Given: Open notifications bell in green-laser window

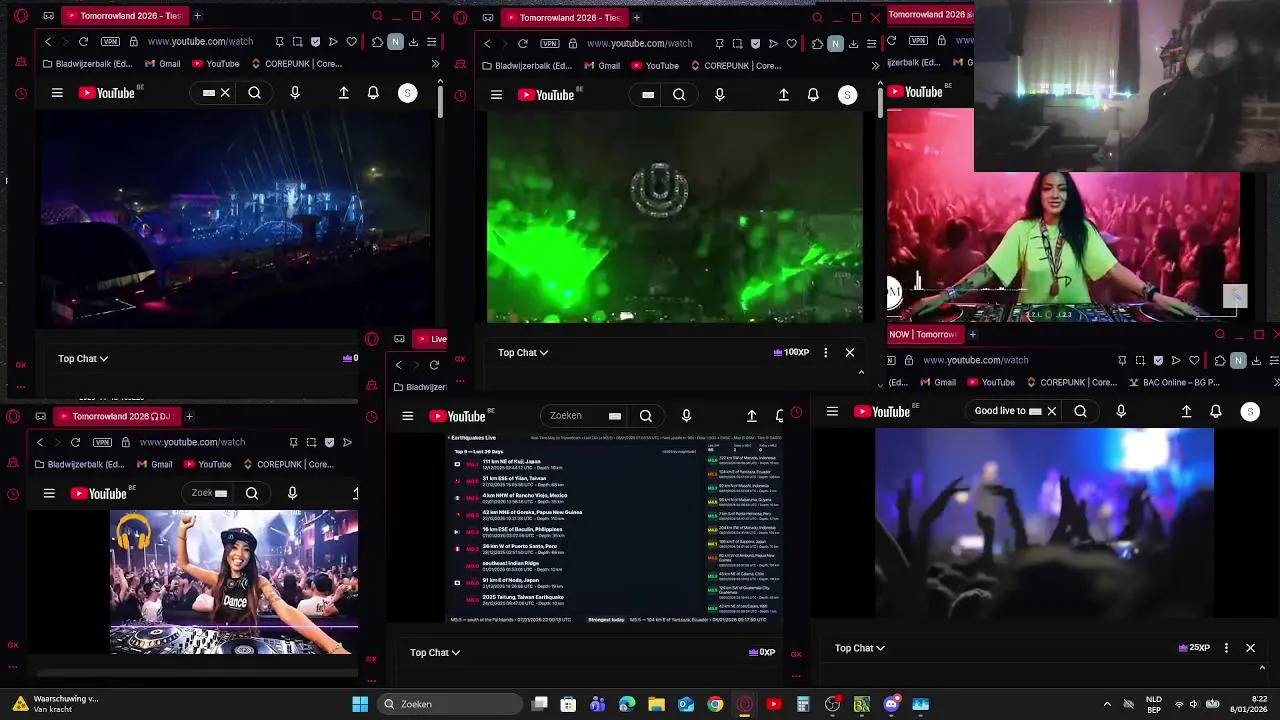Looking at the screenshot, I should click(x=813, y=95).
